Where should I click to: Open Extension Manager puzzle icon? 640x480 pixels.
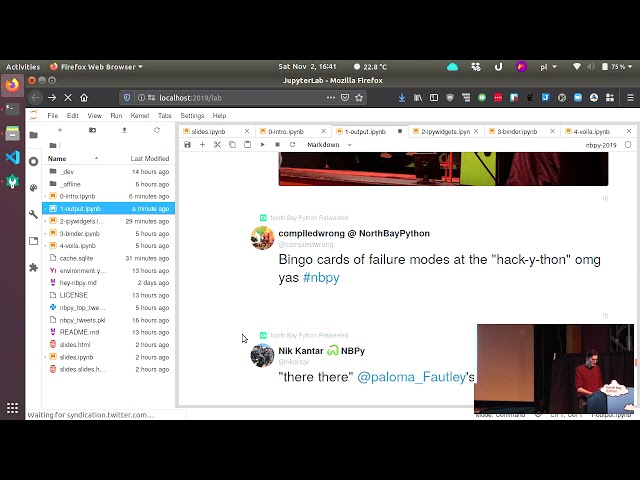[x=33, y=267]
